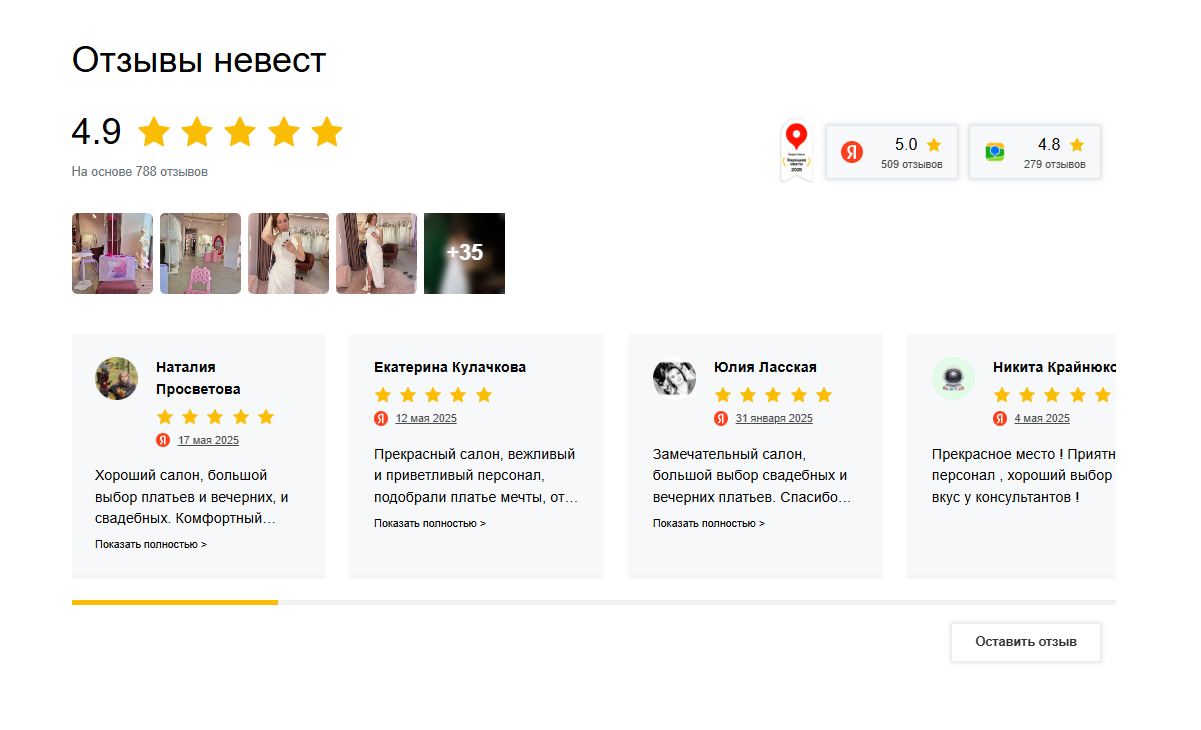Click Наталия Просветова's avatar photo
The image size is (1201, 730).
(x=117, y=379)
